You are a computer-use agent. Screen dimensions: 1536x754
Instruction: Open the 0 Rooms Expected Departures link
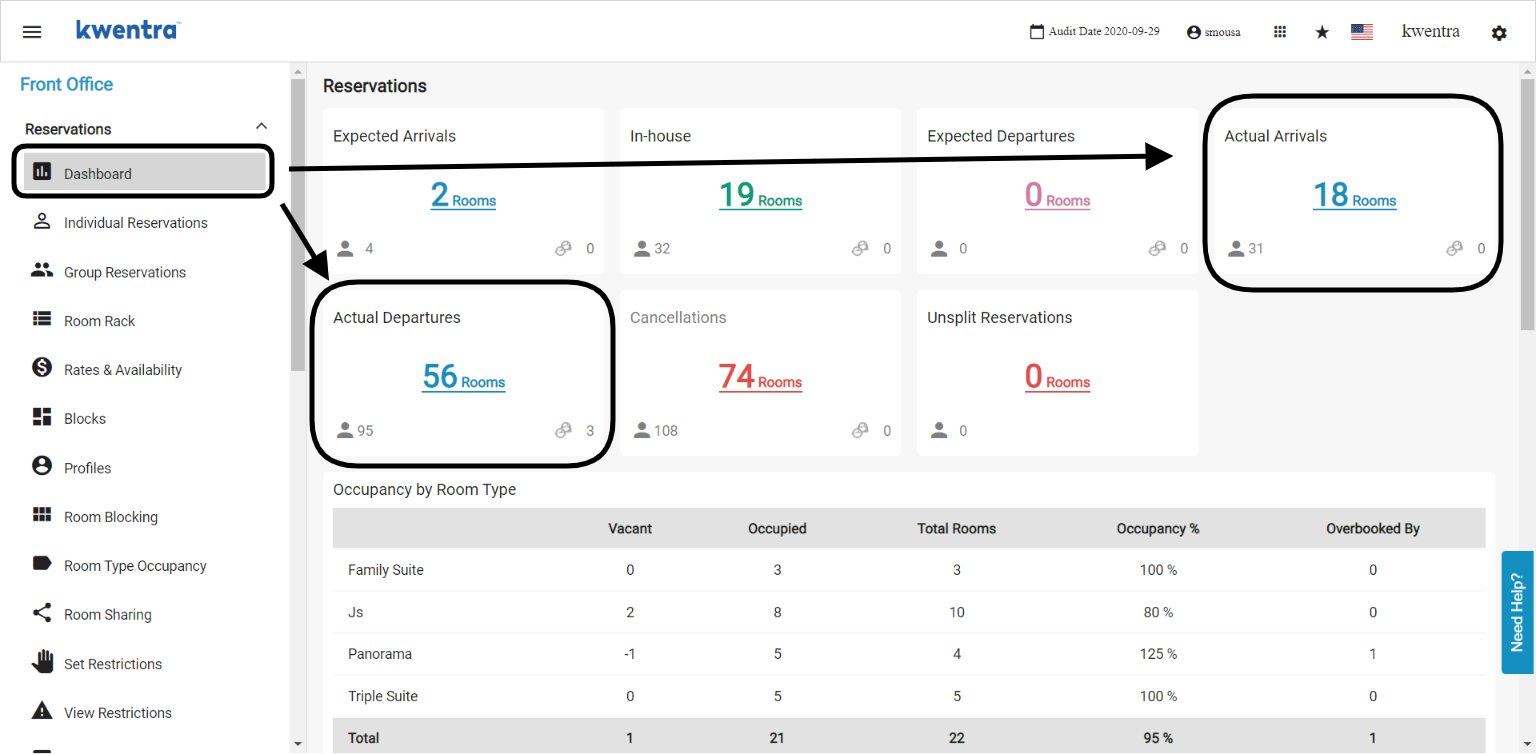point(1057,195)
